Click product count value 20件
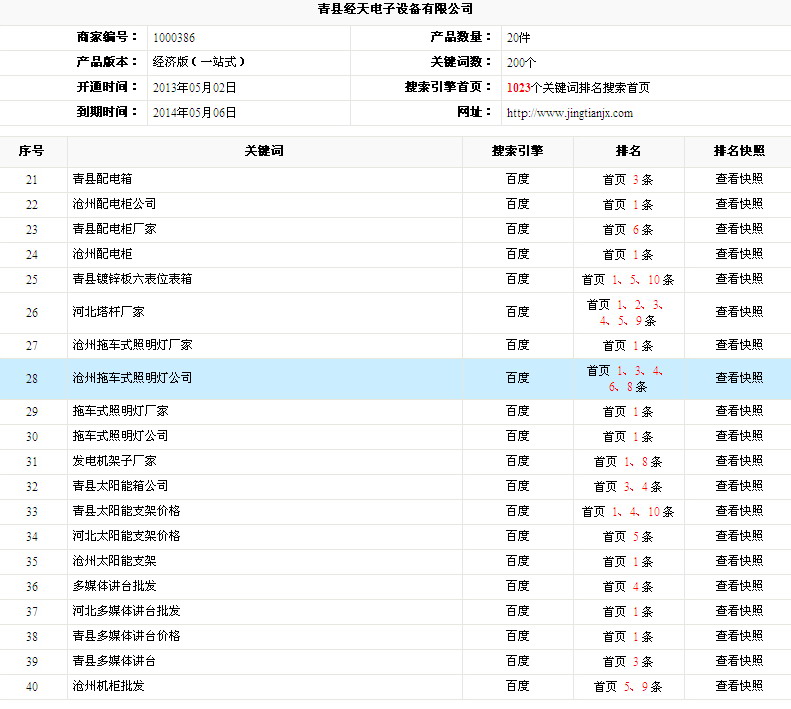The width and height of the screenshot is (791, 709). click(519, 38)
